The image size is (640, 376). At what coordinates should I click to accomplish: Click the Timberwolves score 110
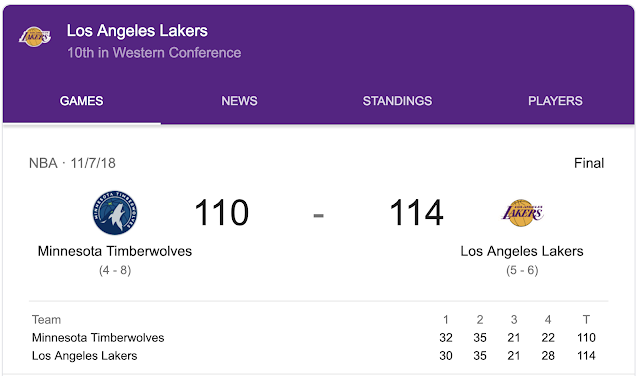(221, 212)
